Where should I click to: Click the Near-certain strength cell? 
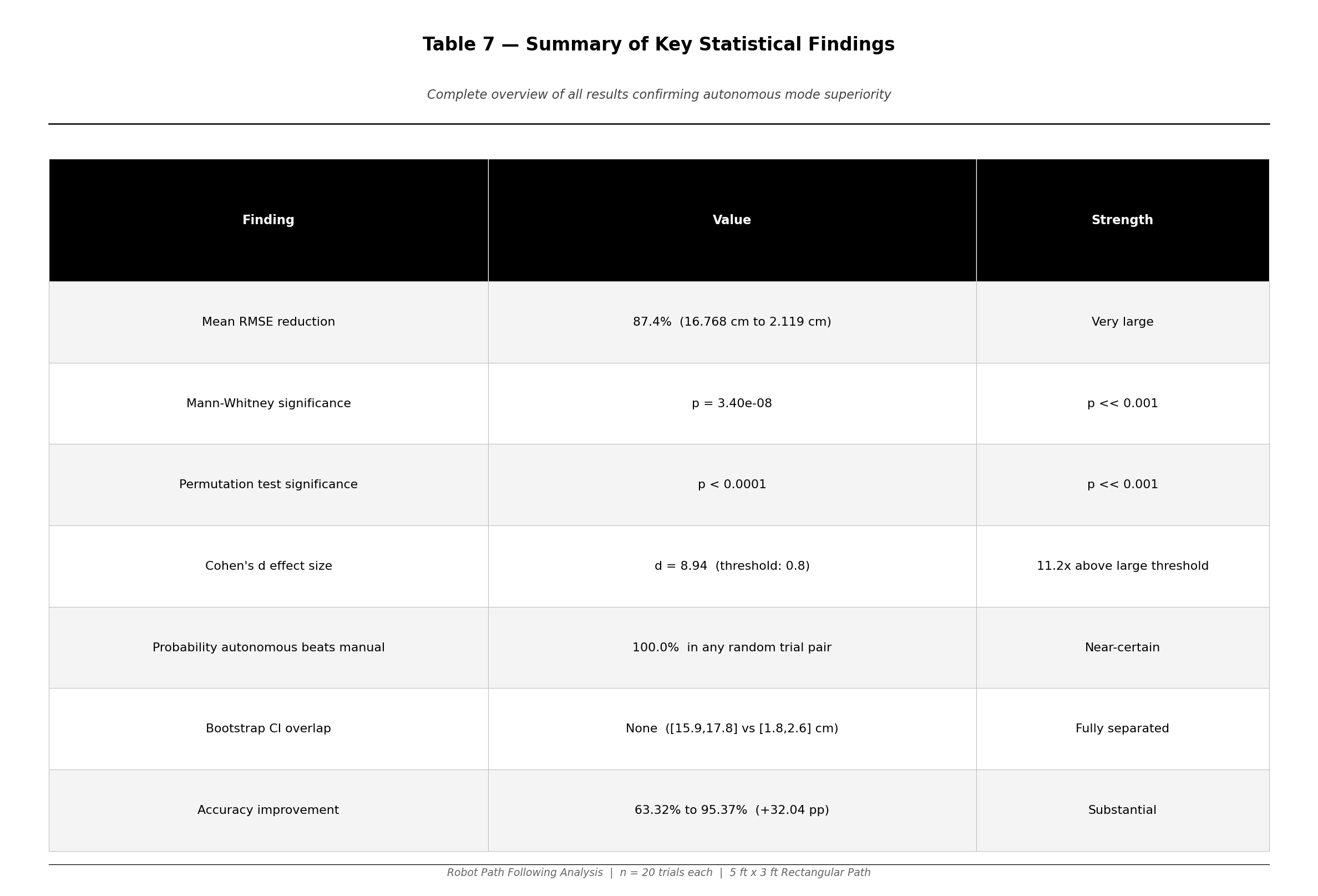point(1122,647)
